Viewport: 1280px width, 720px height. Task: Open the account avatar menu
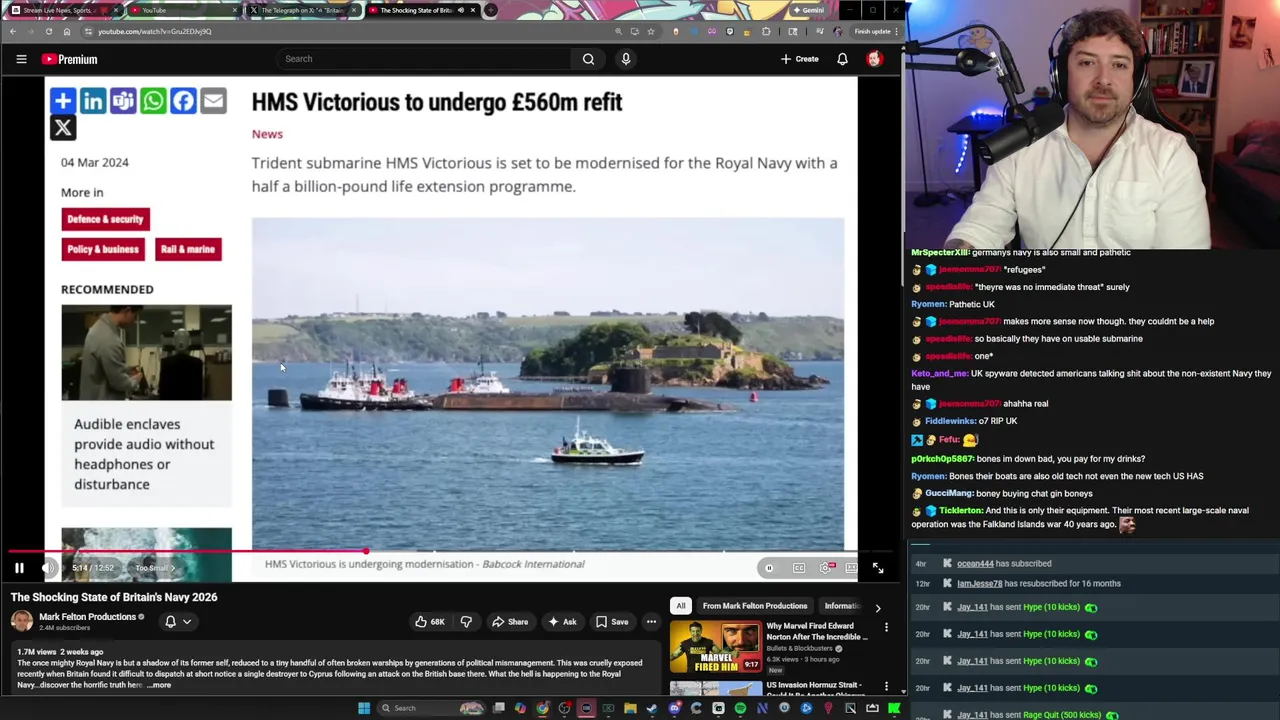(874, 59)
